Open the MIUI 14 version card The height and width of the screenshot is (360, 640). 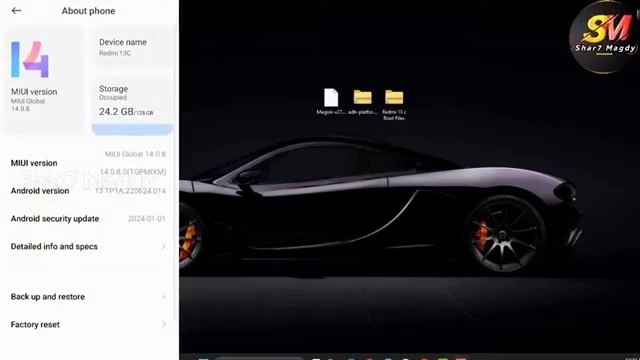click(x=43, y=79)
